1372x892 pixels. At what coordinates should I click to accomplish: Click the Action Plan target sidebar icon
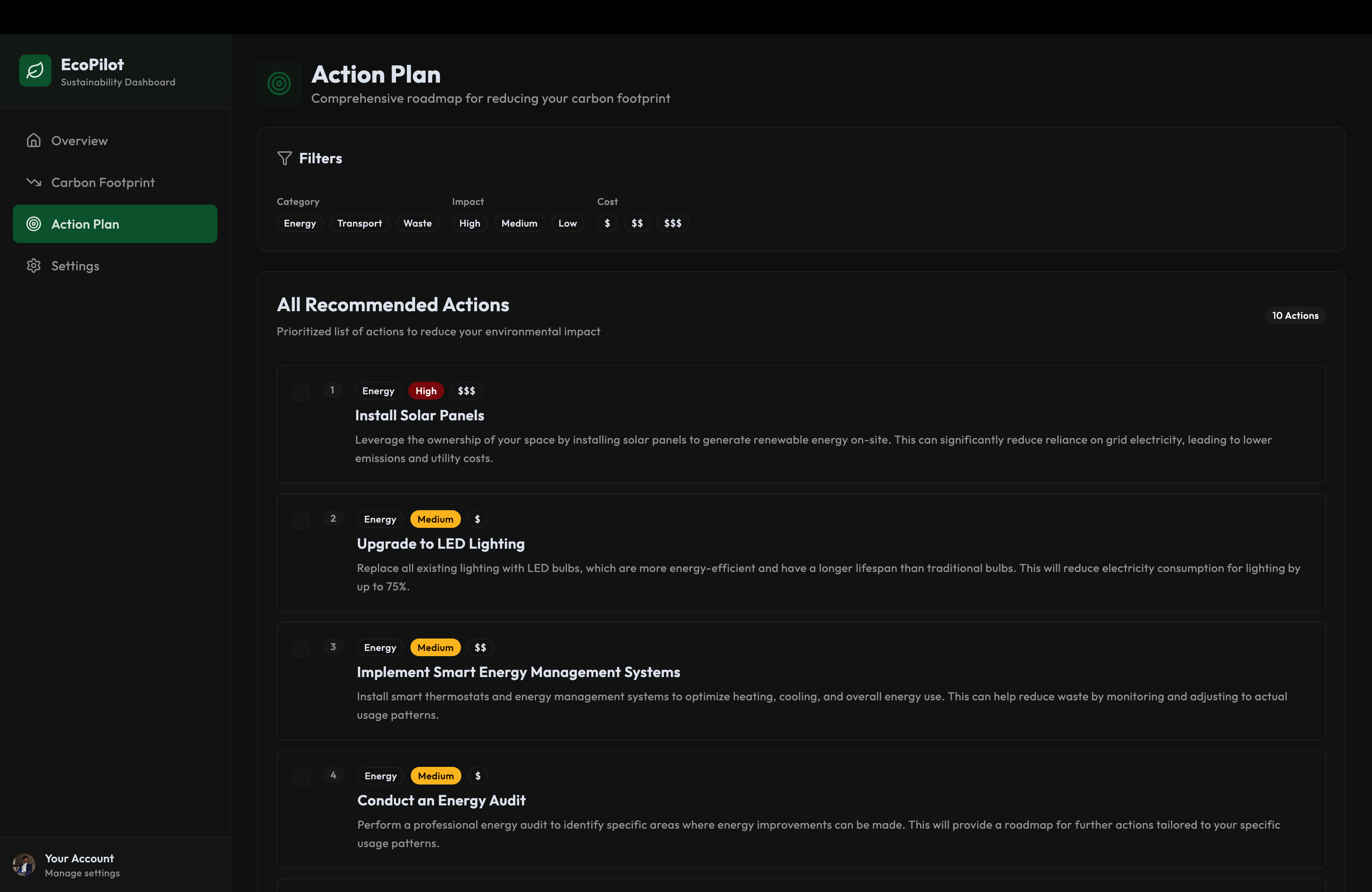(x=33, y=224)
